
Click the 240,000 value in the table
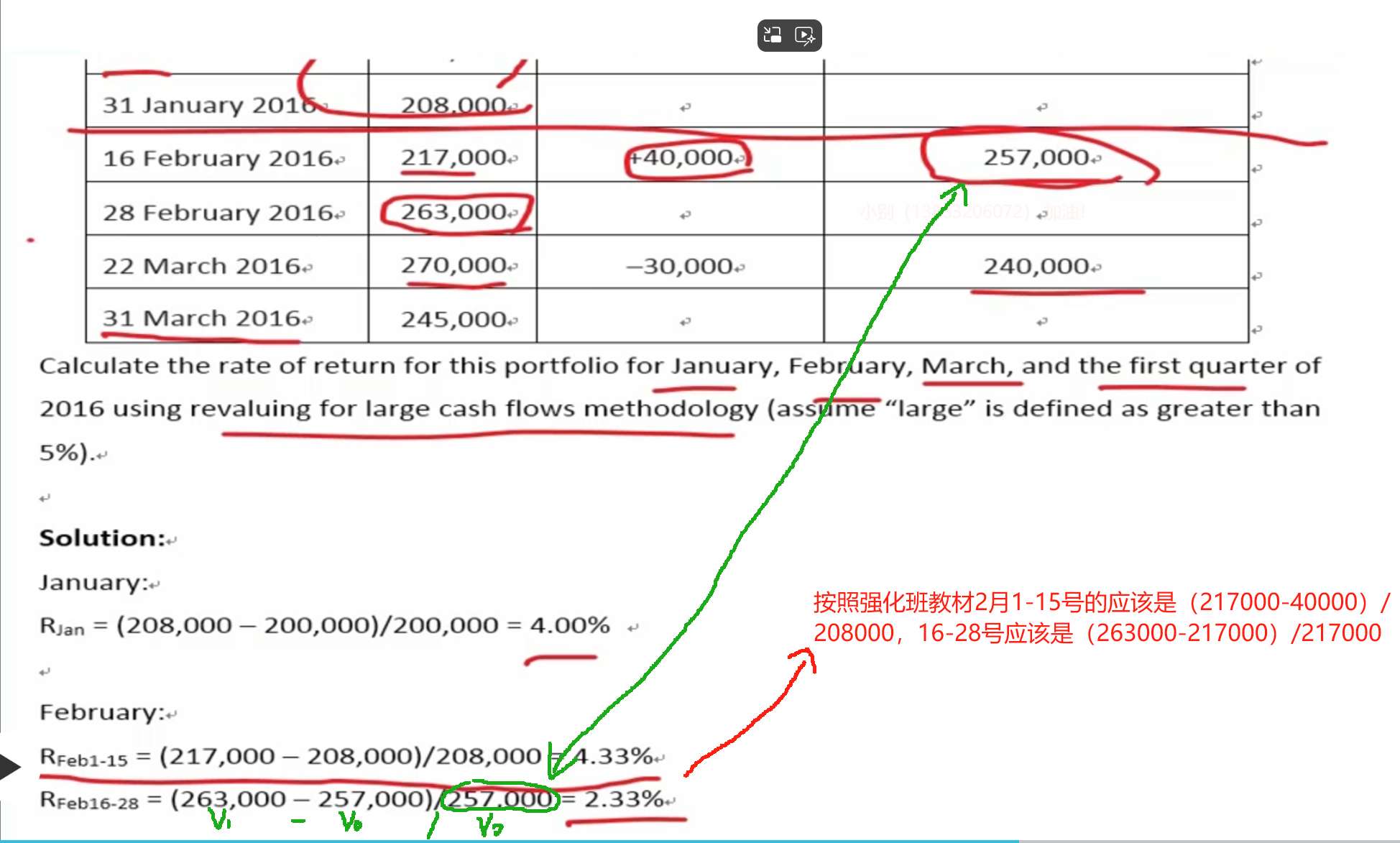[x=1036, y=267]
